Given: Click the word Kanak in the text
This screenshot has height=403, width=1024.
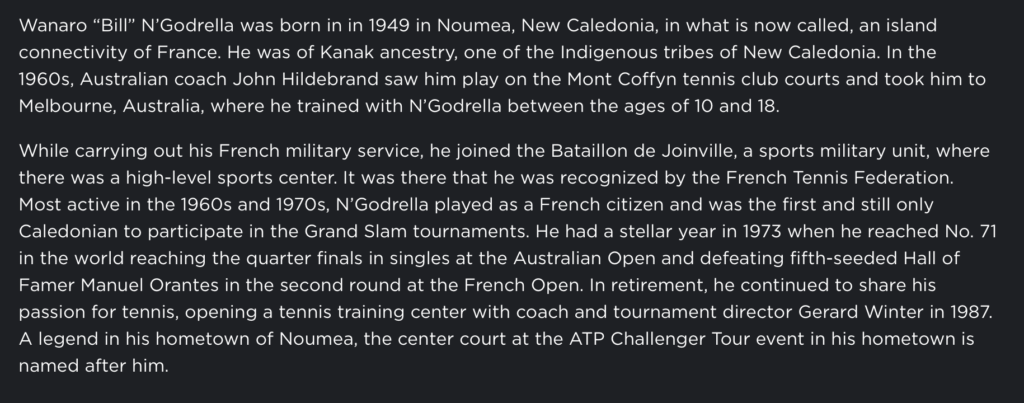Looking at the screenshot, I should [344, 52].
